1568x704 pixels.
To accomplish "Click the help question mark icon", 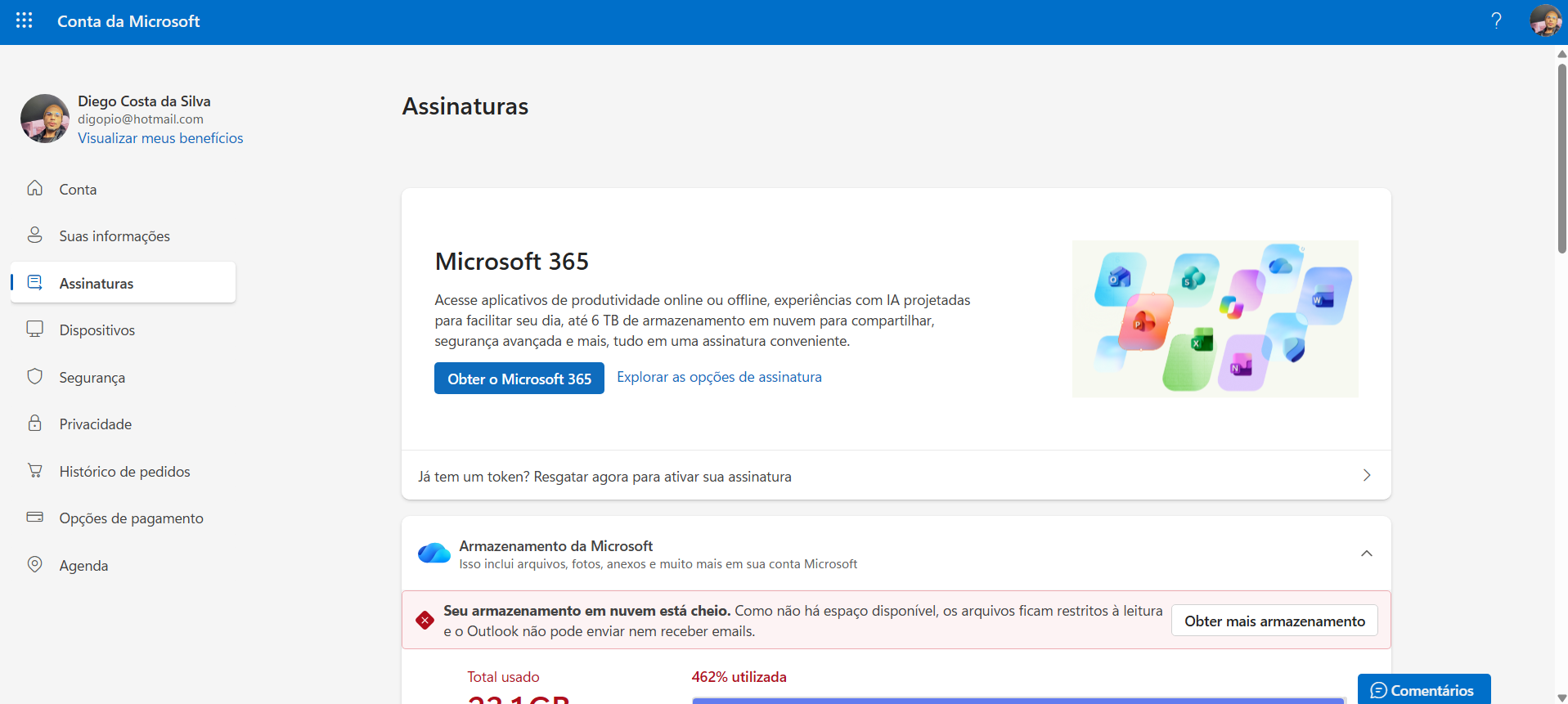I will point(1496,20).
